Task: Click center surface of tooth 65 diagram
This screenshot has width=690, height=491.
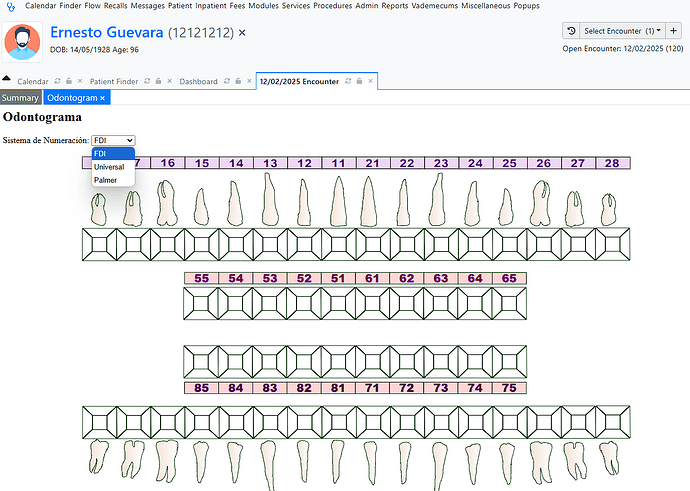Action: 509,304
